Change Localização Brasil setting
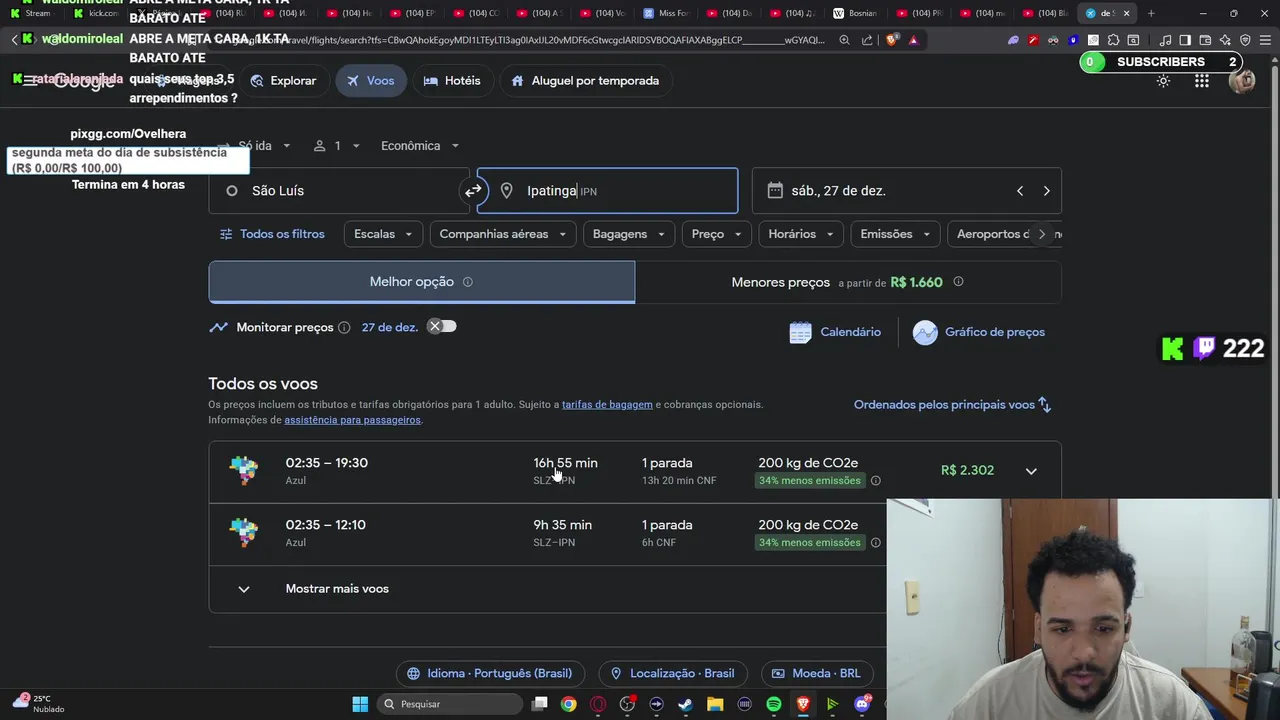Screen dimensions: 1280x720 point(673,674)
